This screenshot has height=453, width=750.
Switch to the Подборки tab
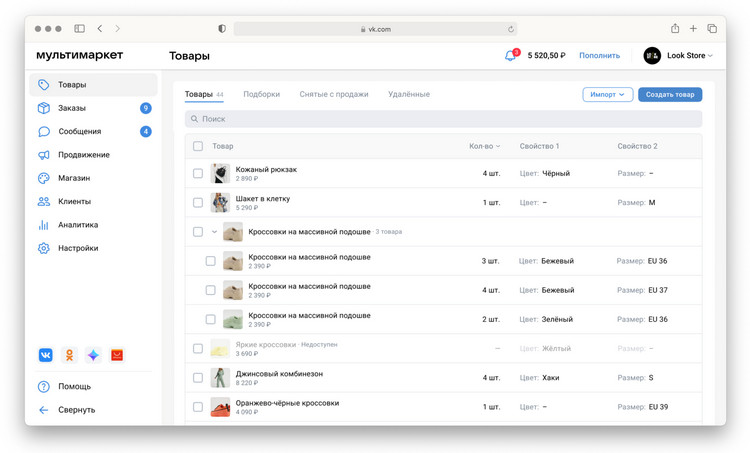pos(261,94)
